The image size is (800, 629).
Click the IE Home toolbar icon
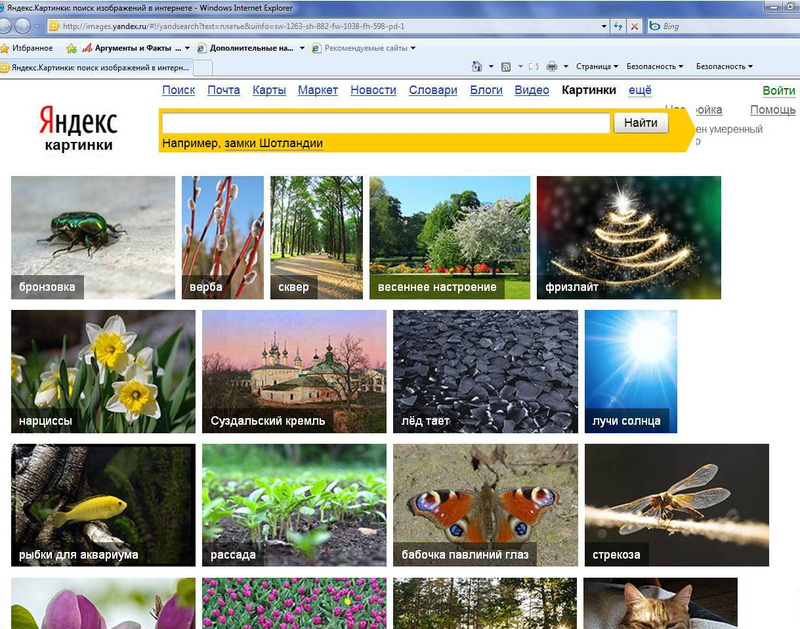[477, 67]
